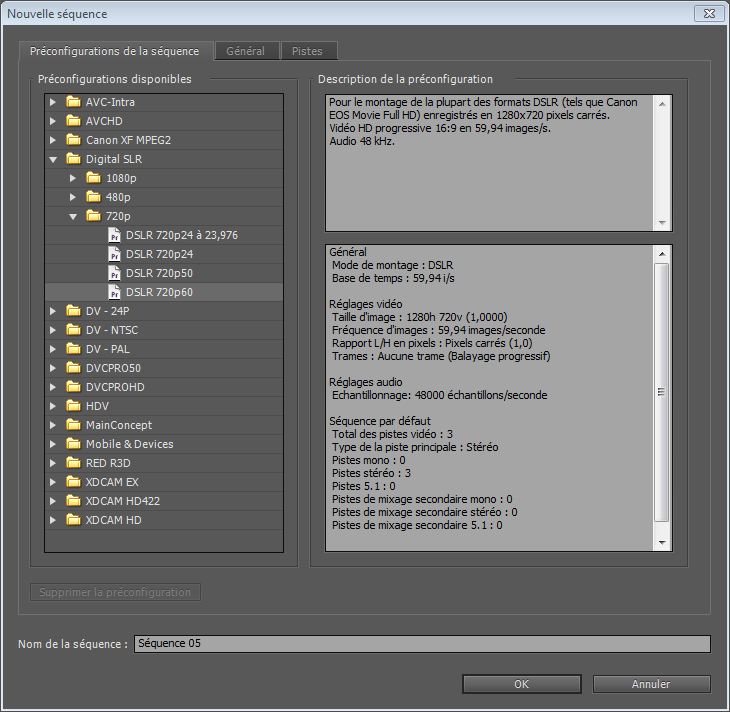Image resolution: width=730 pixels, height=712 pixels.
Task: Expand the DV - PAL folder arrow
Action: point(53,349)
